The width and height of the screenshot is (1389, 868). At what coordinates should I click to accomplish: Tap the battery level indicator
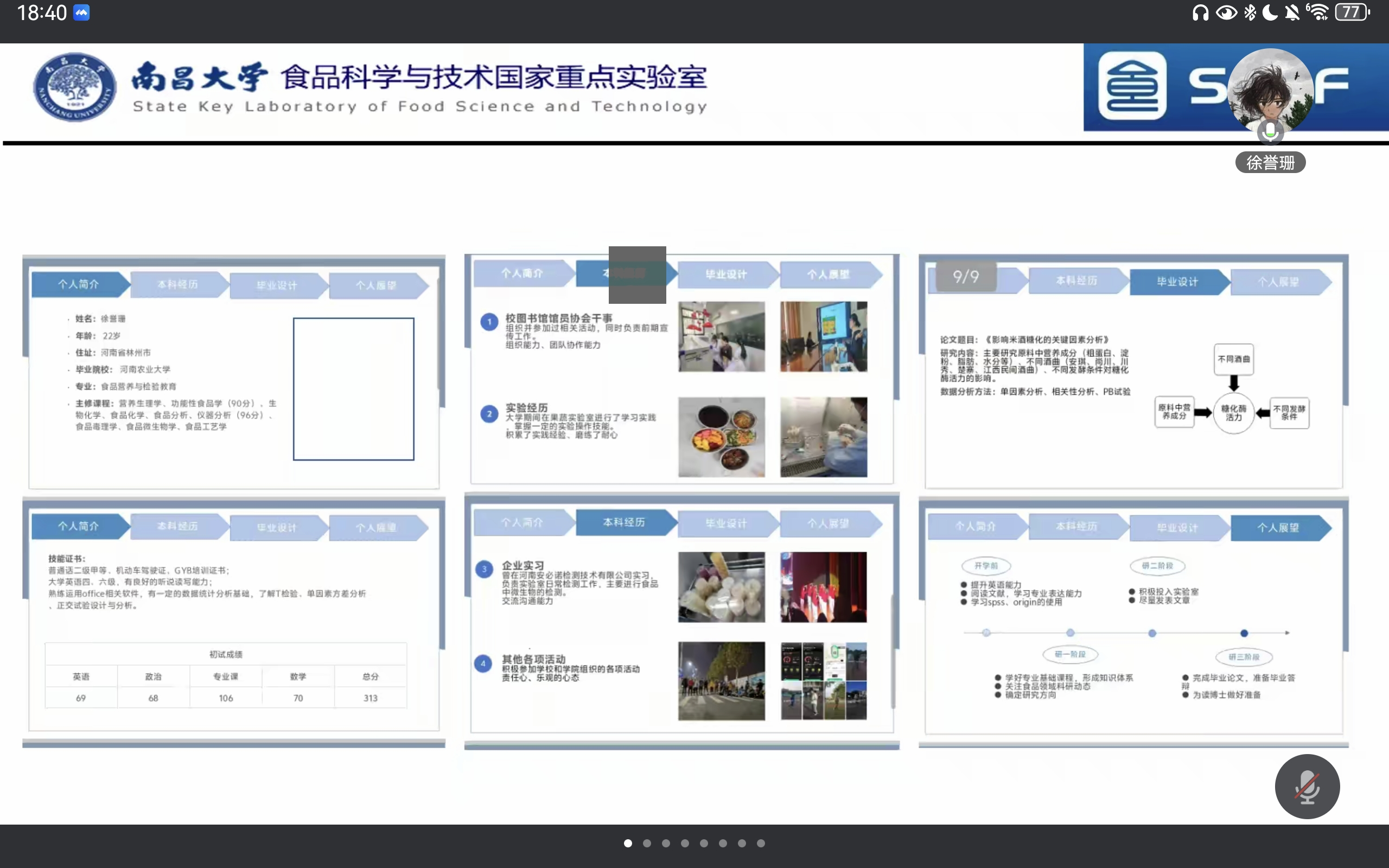(1352, 12)
